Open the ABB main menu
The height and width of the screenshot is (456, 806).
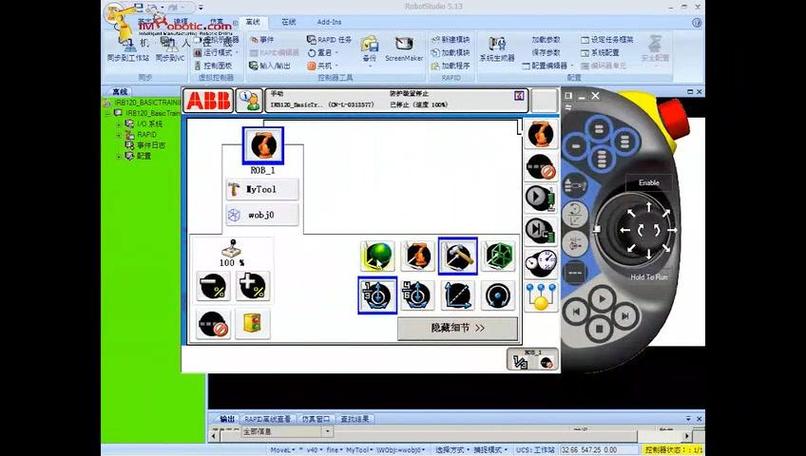pyautogui.click(x=208, y=100)
